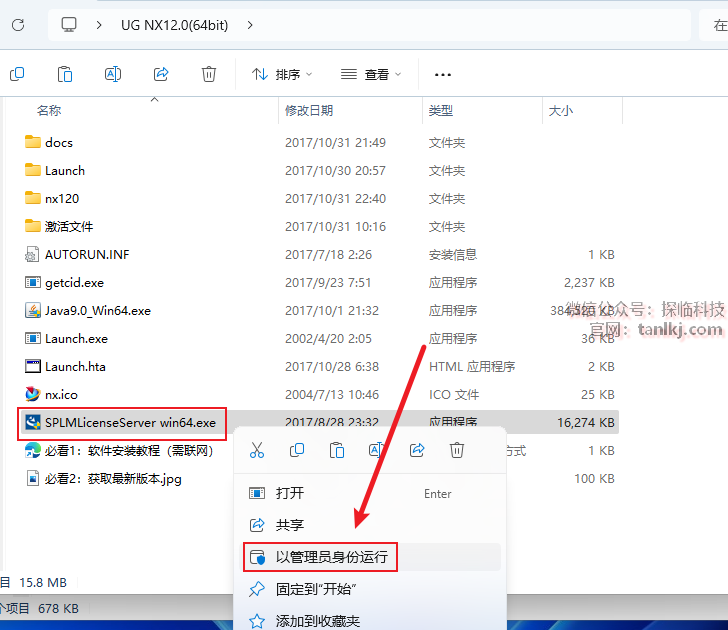The width and height of the screenshot is (728, 630).
Task: Click the getcid.exe file name
Action: click(x=74, y=283)
